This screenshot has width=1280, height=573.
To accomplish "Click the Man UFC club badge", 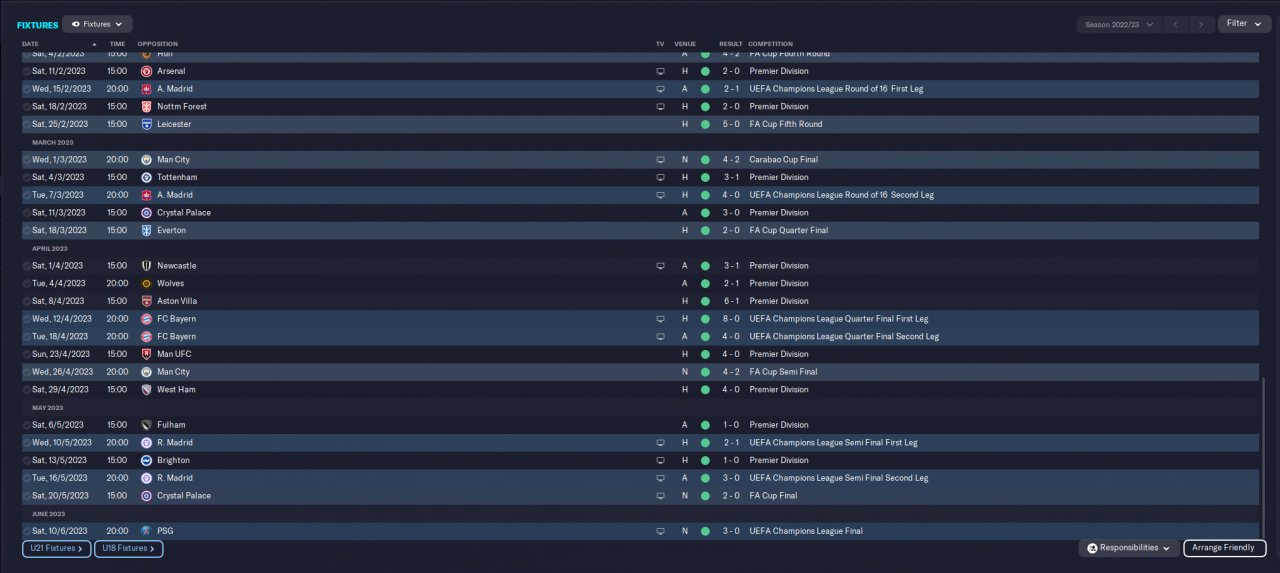I will point(147,354).
